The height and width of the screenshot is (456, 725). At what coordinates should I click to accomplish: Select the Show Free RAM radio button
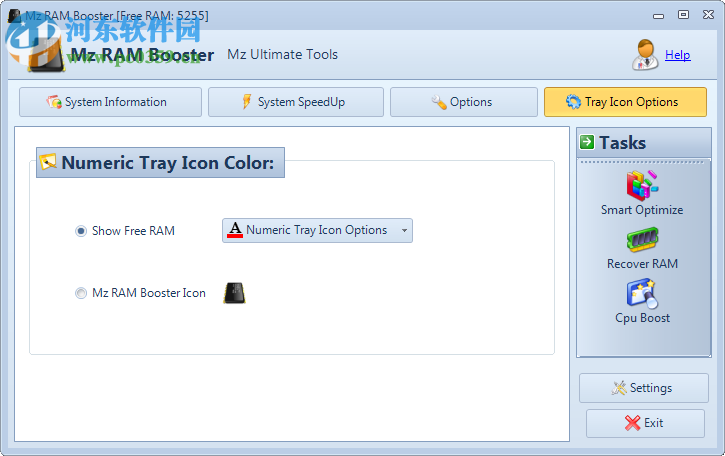(81, 231)
